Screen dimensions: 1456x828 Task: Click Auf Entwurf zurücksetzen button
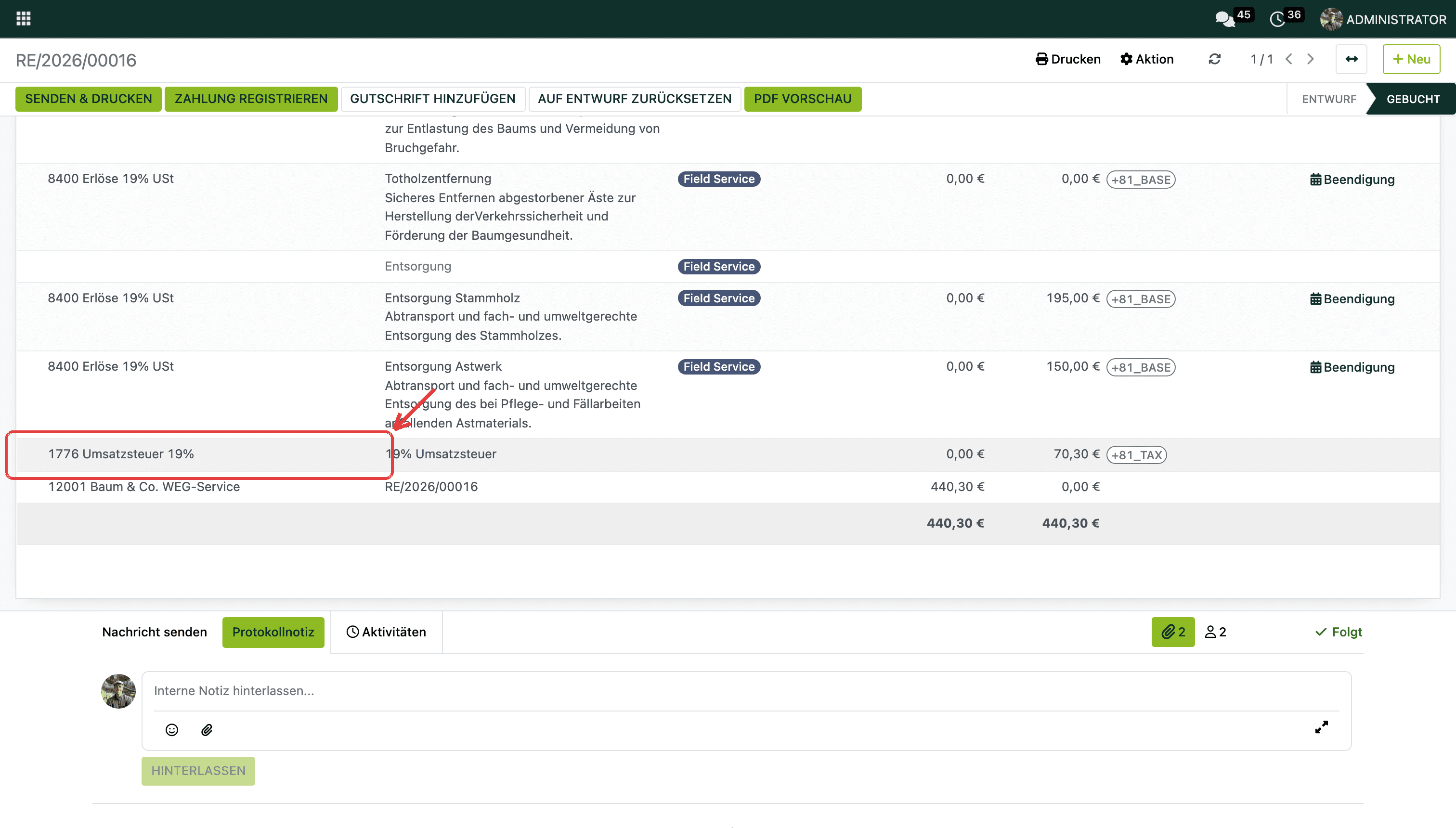coord(635,99)
